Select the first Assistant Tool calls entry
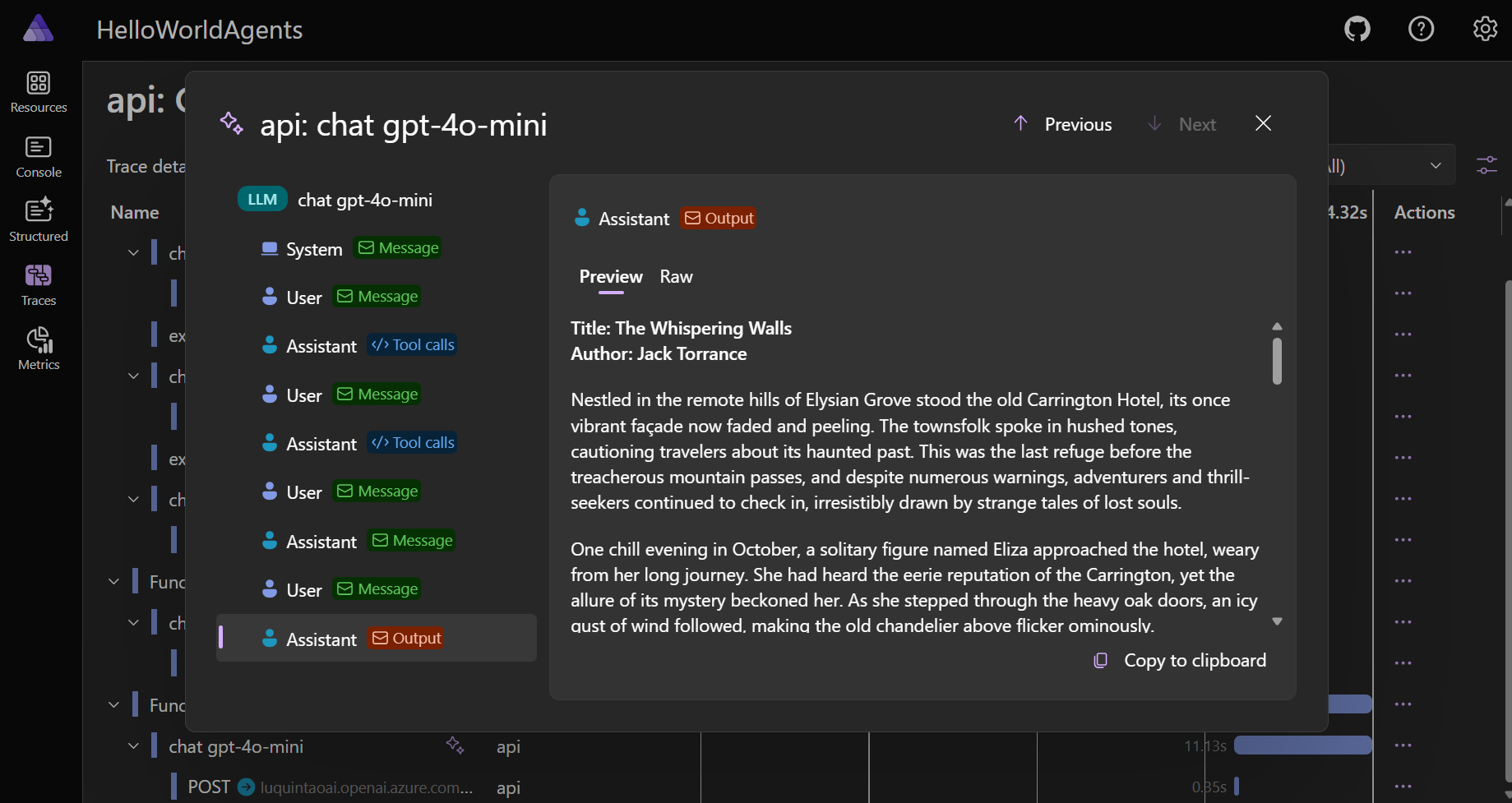Screen dimensions: 1512x803 click(x=358, y=346)
